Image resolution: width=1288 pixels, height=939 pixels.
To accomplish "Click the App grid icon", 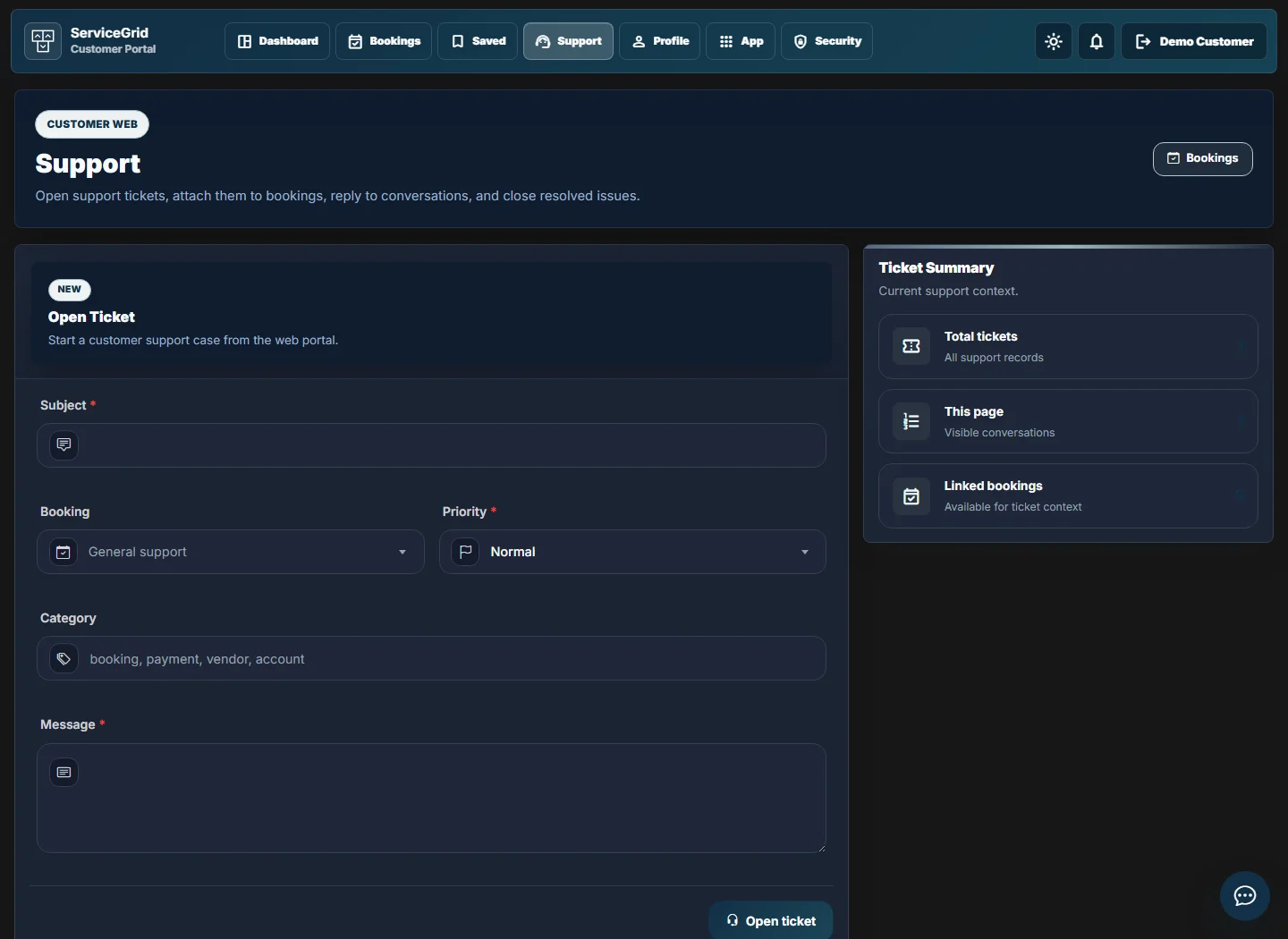I will tap(726, 41).
